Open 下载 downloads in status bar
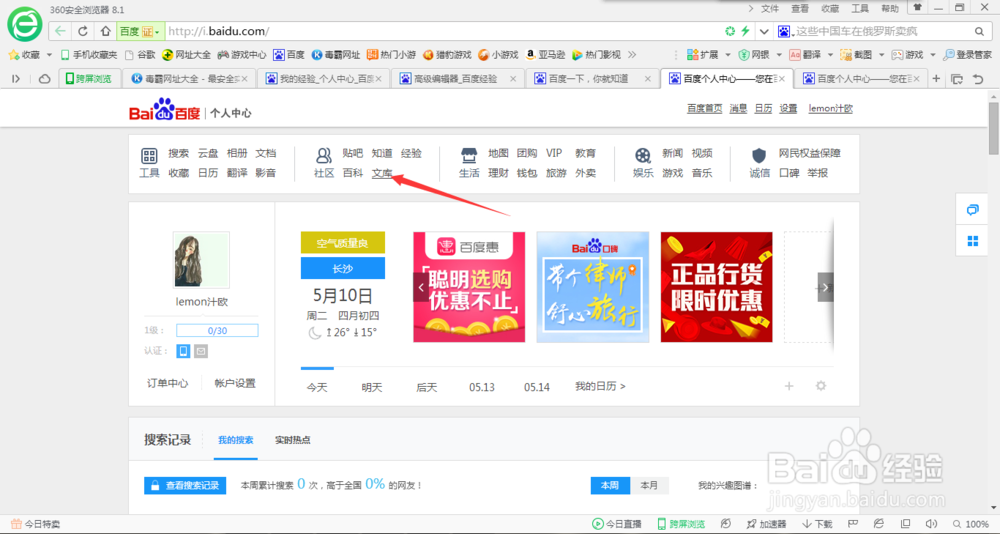 pyautogui.click(x=817, y=524)
